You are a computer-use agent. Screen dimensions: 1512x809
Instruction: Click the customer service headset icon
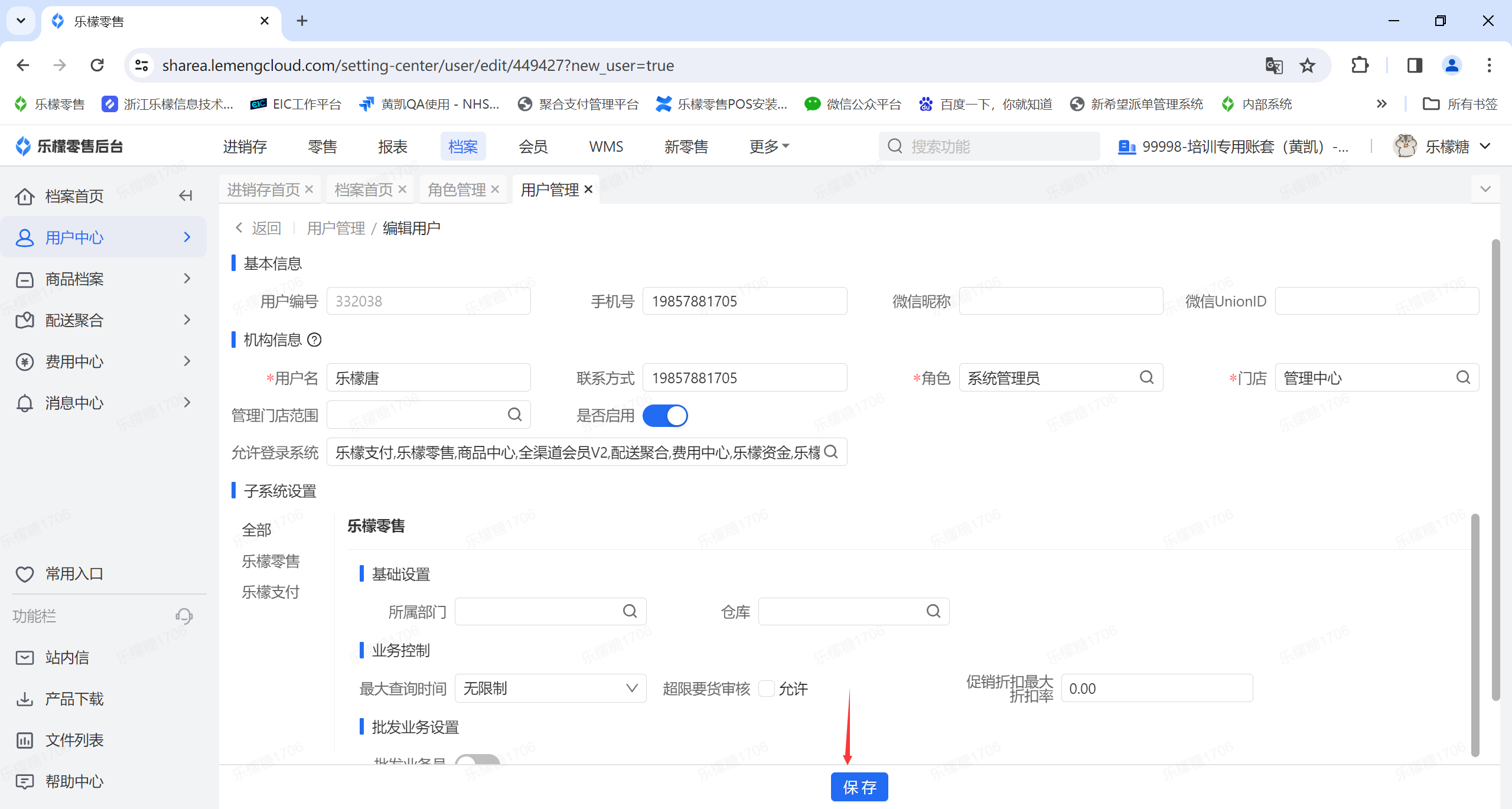click(x=184, y=616)
